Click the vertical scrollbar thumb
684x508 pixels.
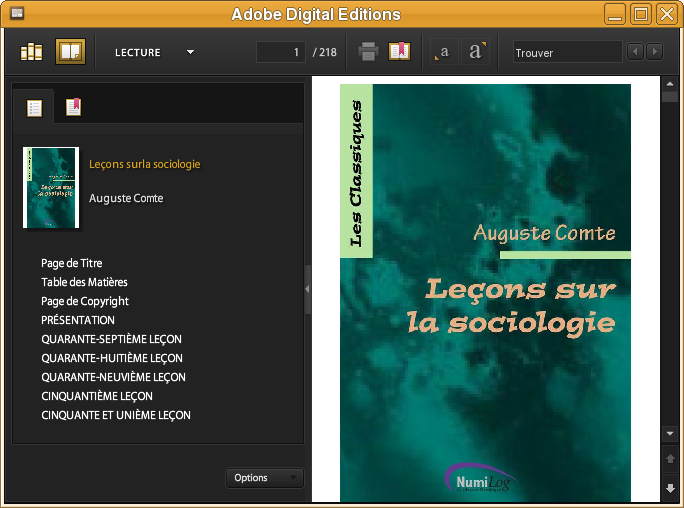[x=670, y=96]
